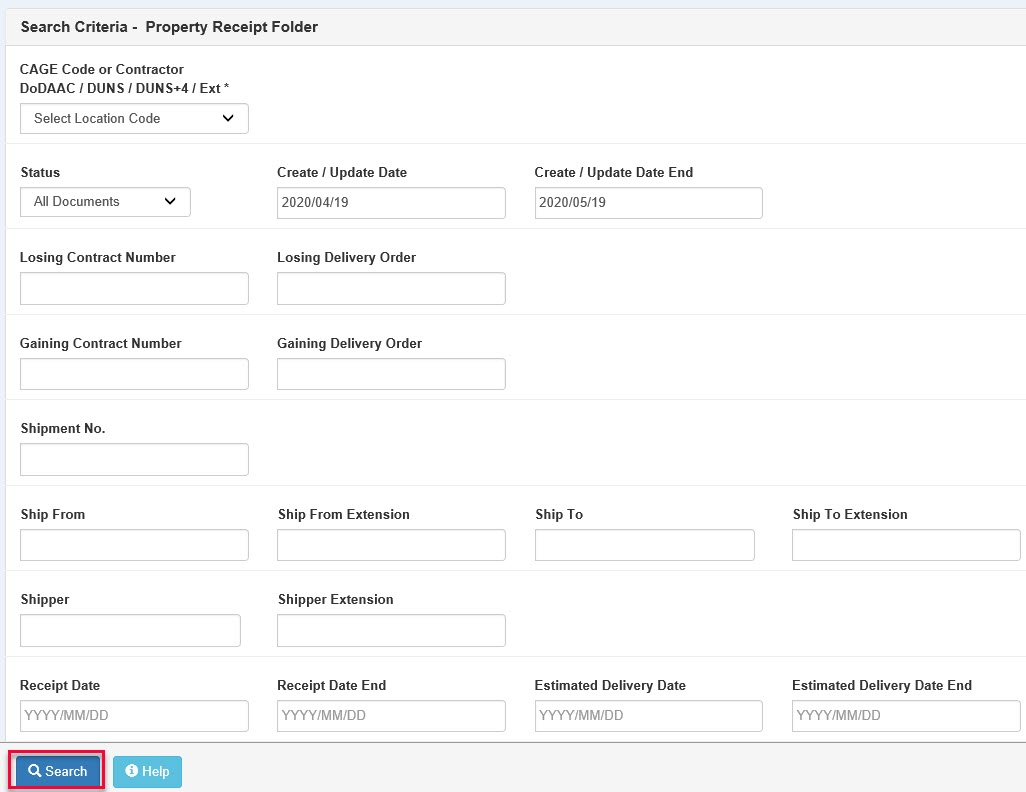Image resolution: width=1026 pixels, height=792 pixels.
Task: Click the Create / Update Date field
Action: [391, 202]
